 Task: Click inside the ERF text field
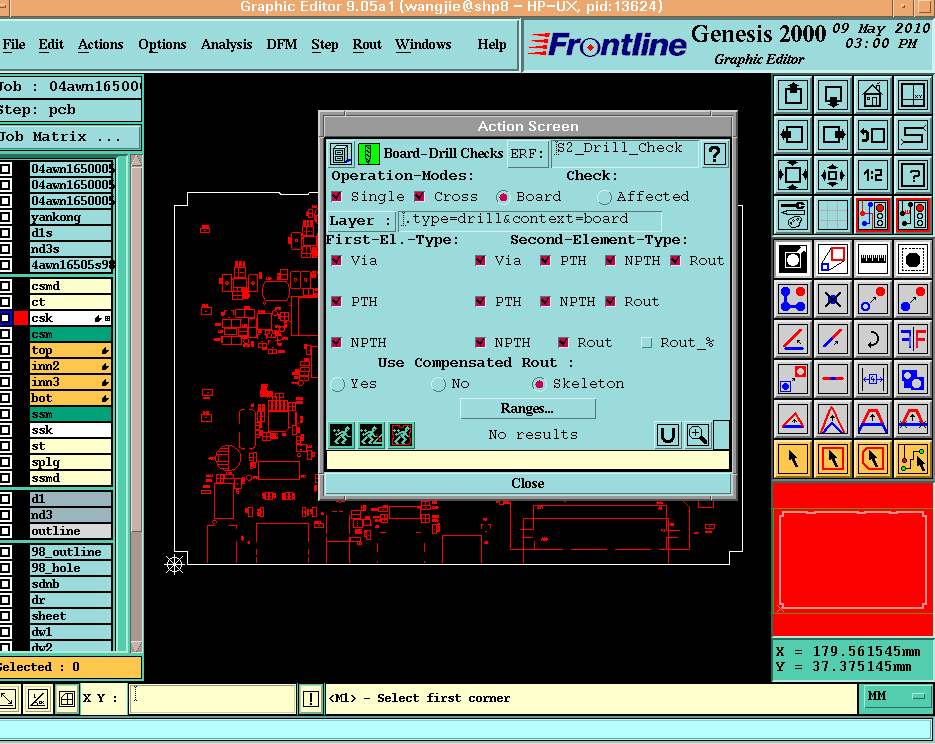click(625, 152)
